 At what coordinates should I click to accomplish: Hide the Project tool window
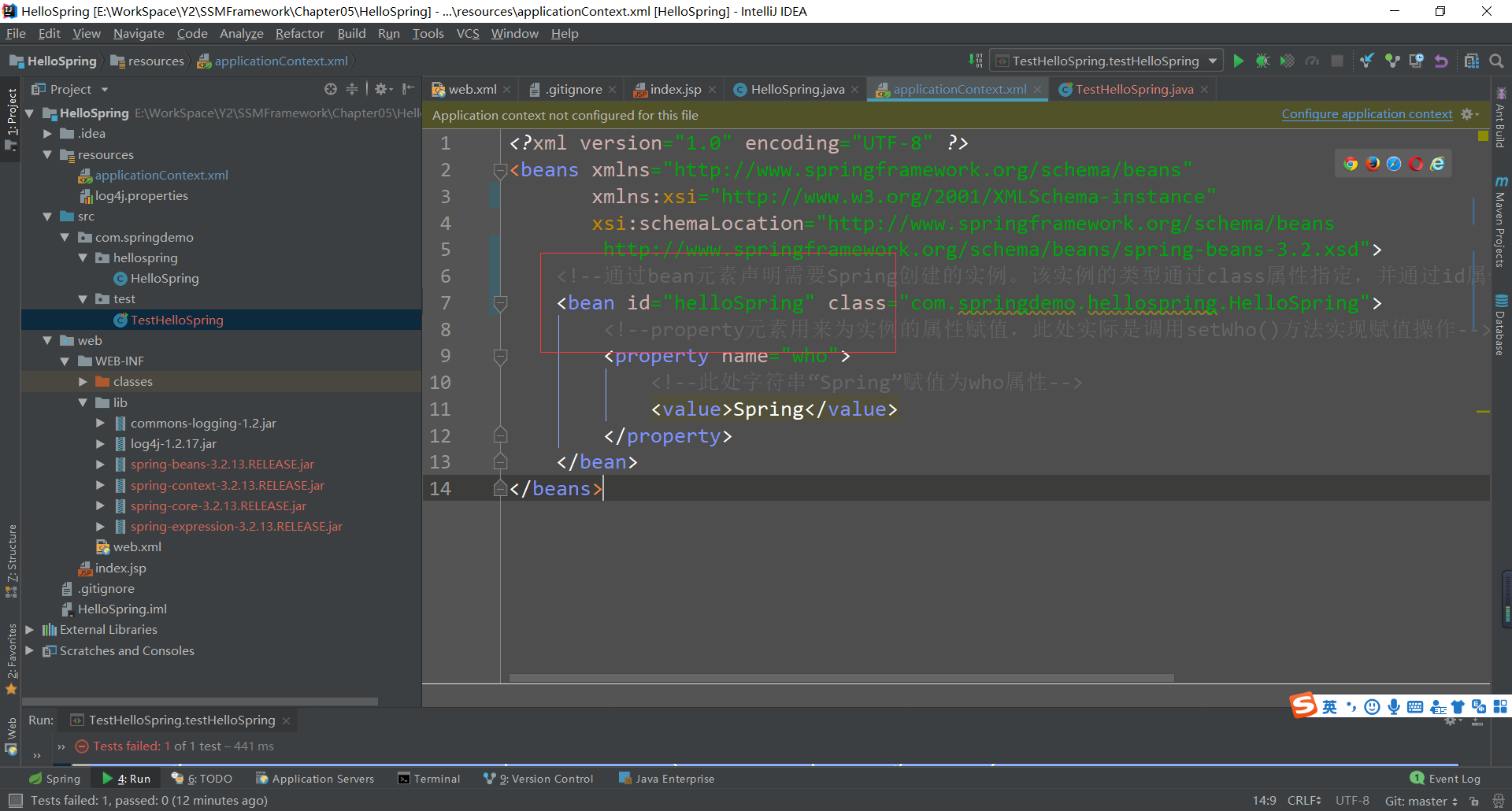pyautogui.click(x=408, y=89)
